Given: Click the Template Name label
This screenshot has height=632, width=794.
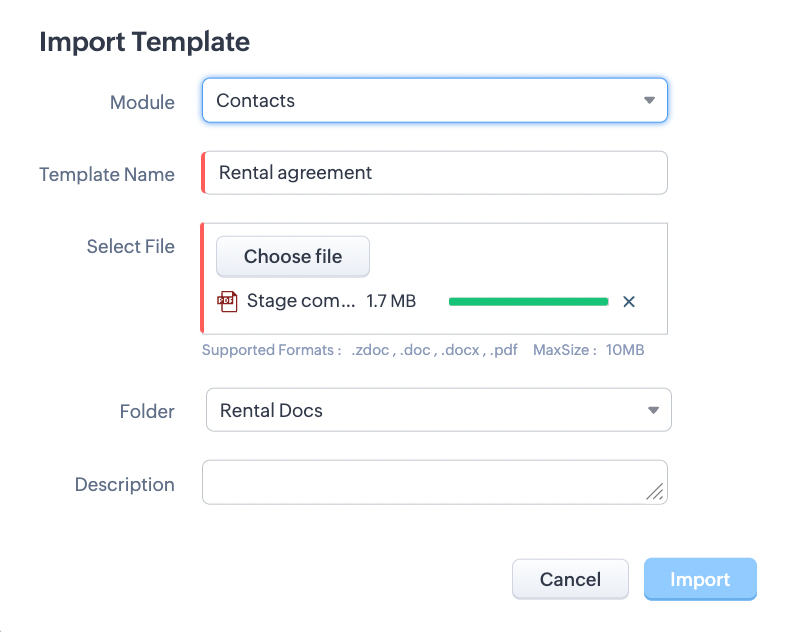Looking at the screenshot, I should [107, 174].
